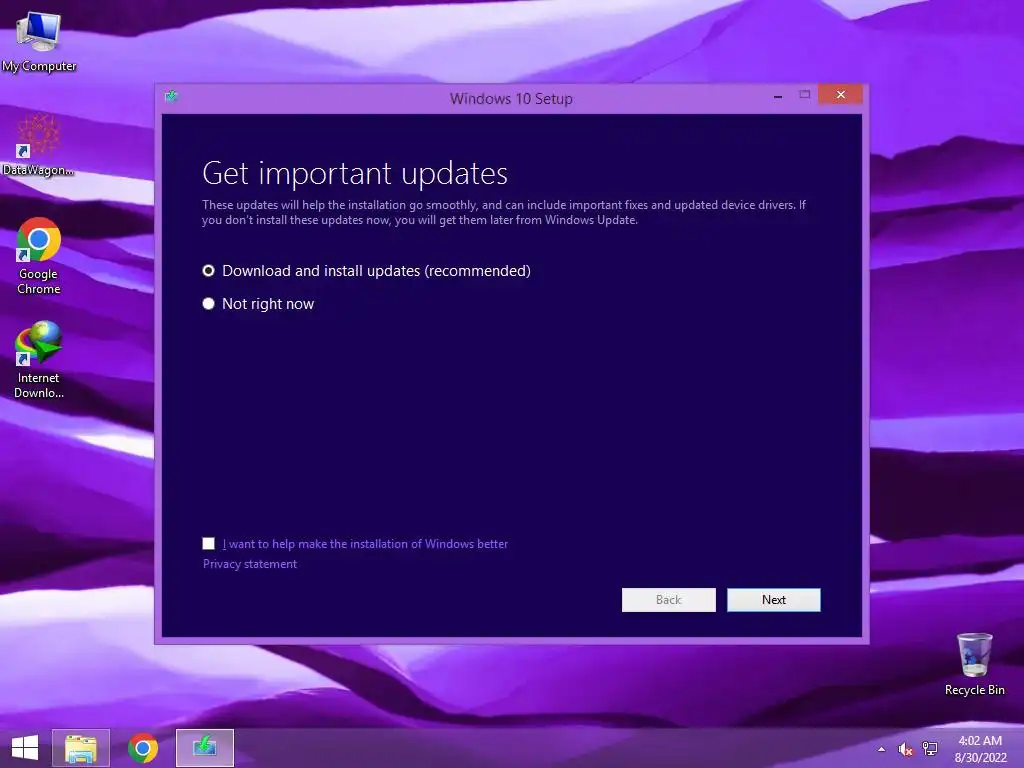This screenshot has width=1024, height=768.
Task: Open the Windows Start button
Action: tap(25, 748)
